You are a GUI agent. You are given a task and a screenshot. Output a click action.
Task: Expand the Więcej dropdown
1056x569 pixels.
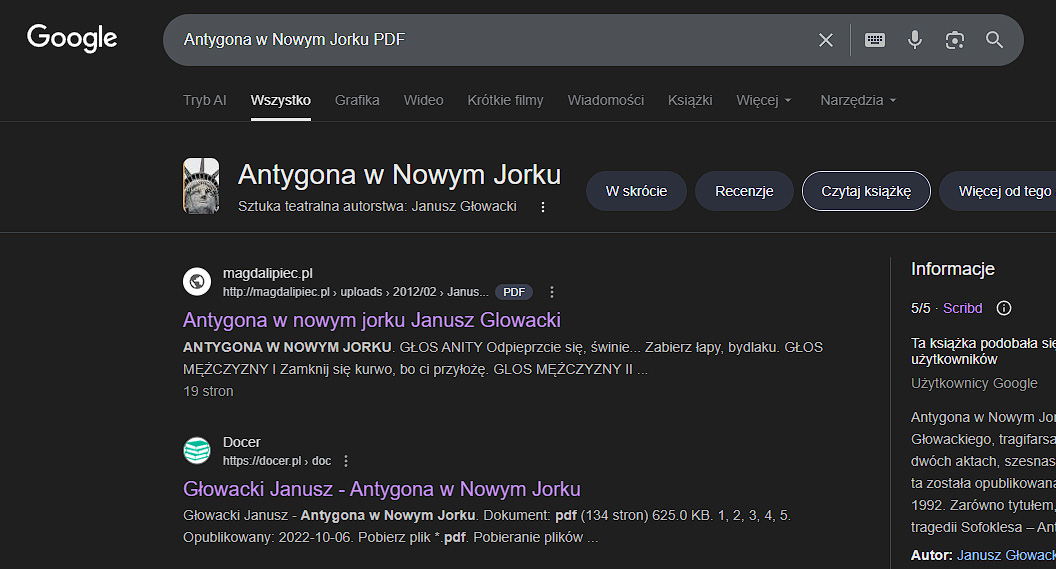(x=764, y=100)
